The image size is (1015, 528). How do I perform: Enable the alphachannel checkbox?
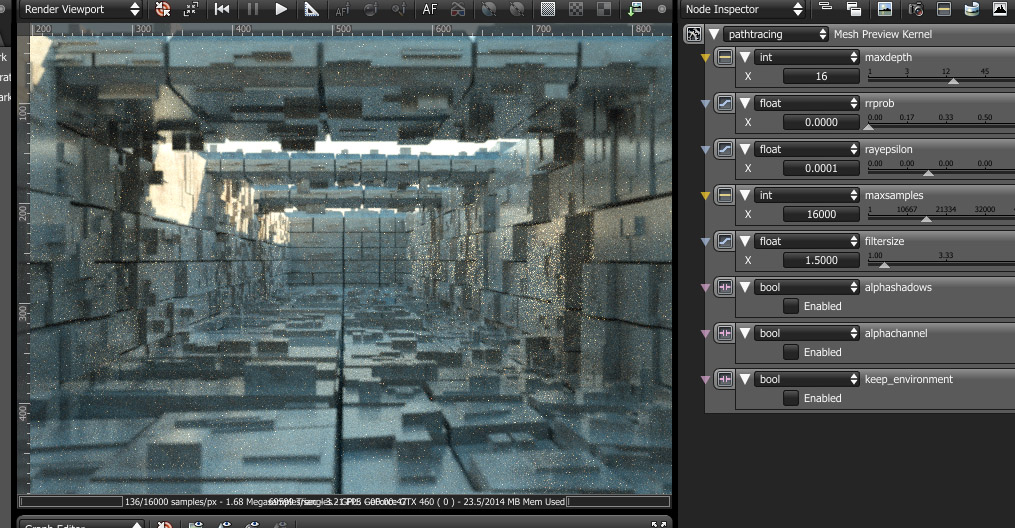click(791, 352)
